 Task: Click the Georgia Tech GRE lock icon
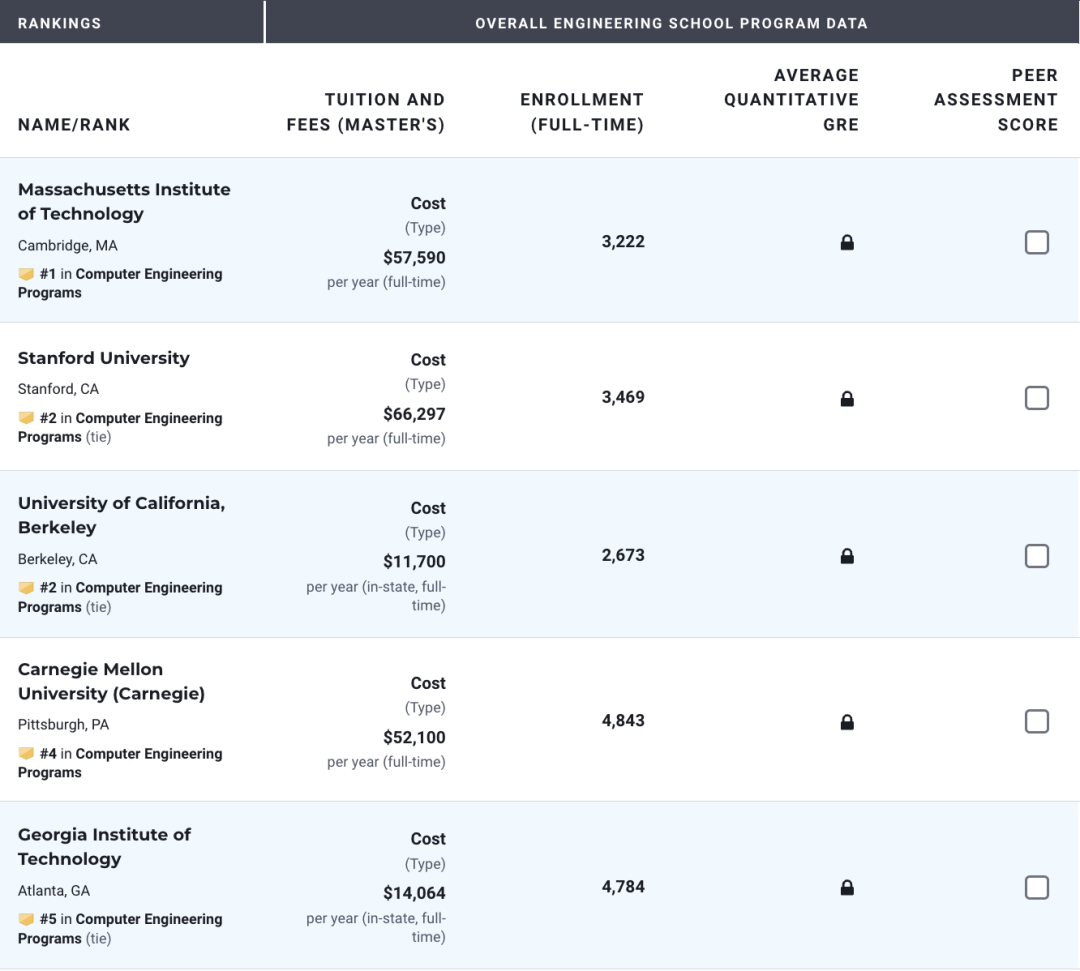coord(847,888)
